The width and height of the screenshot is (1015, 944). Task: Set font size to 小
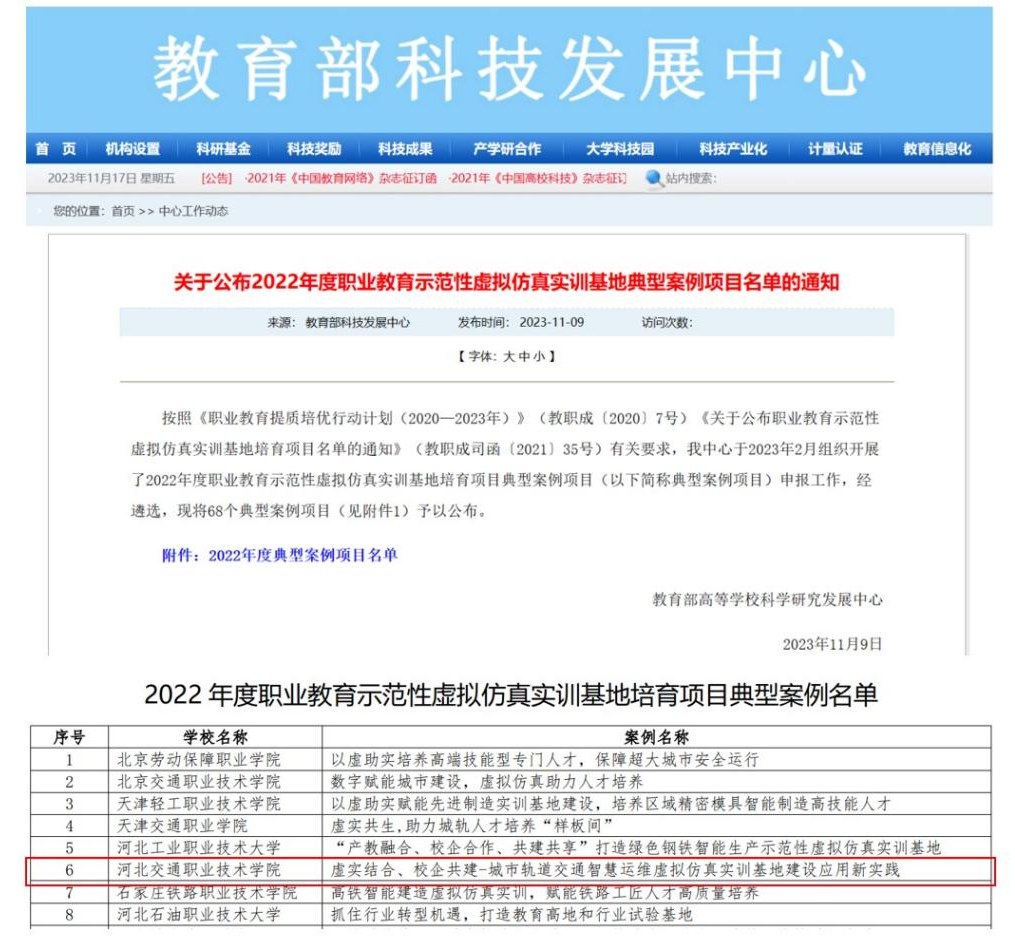point(539,356)
